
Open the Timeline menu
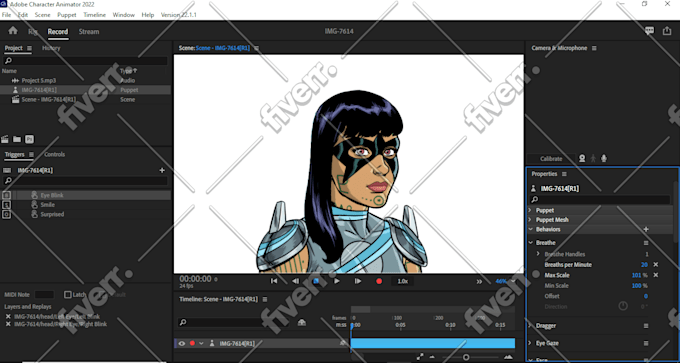(94, 15)
